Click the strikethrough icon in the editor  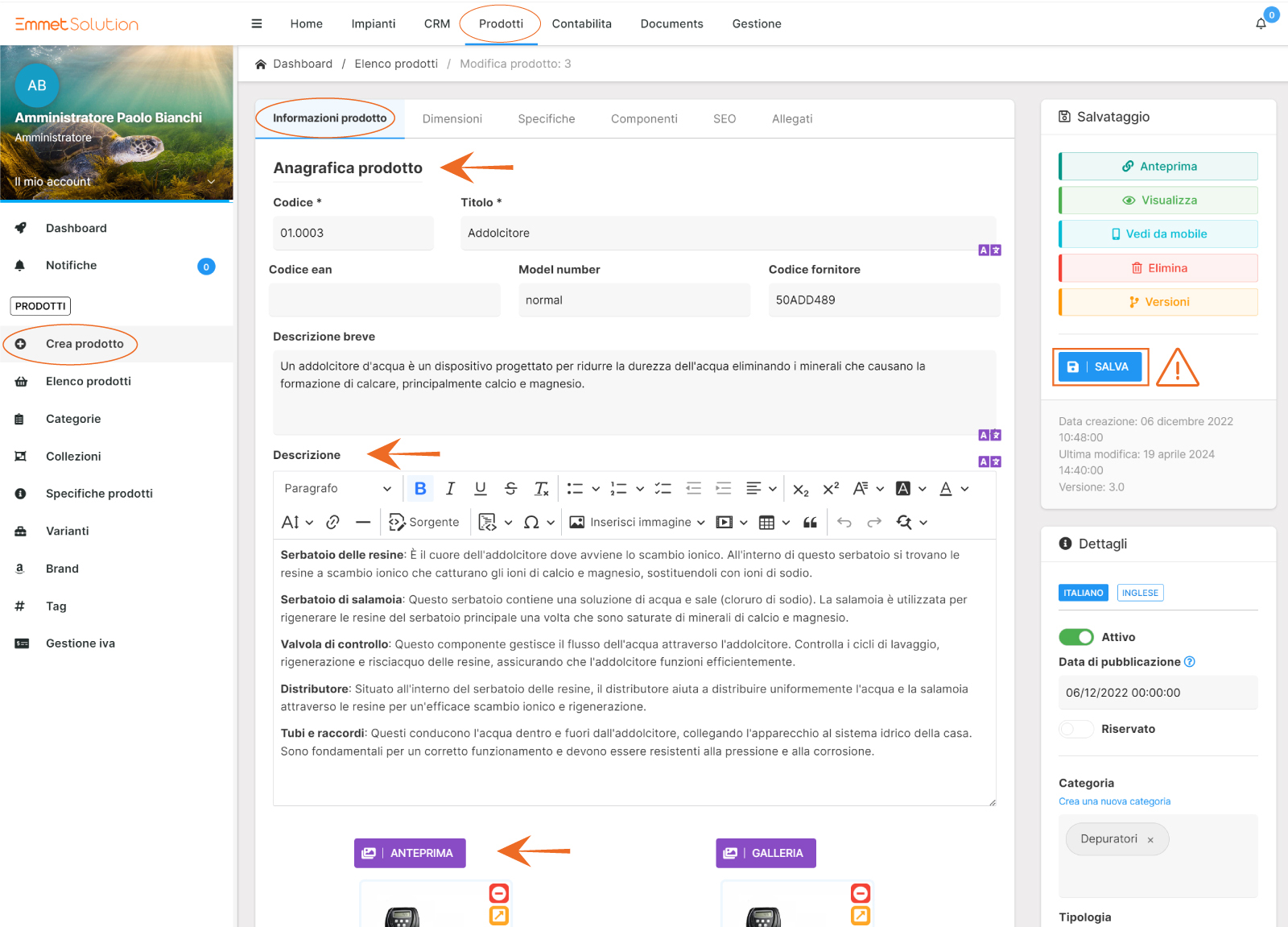[x=510, y=489]
